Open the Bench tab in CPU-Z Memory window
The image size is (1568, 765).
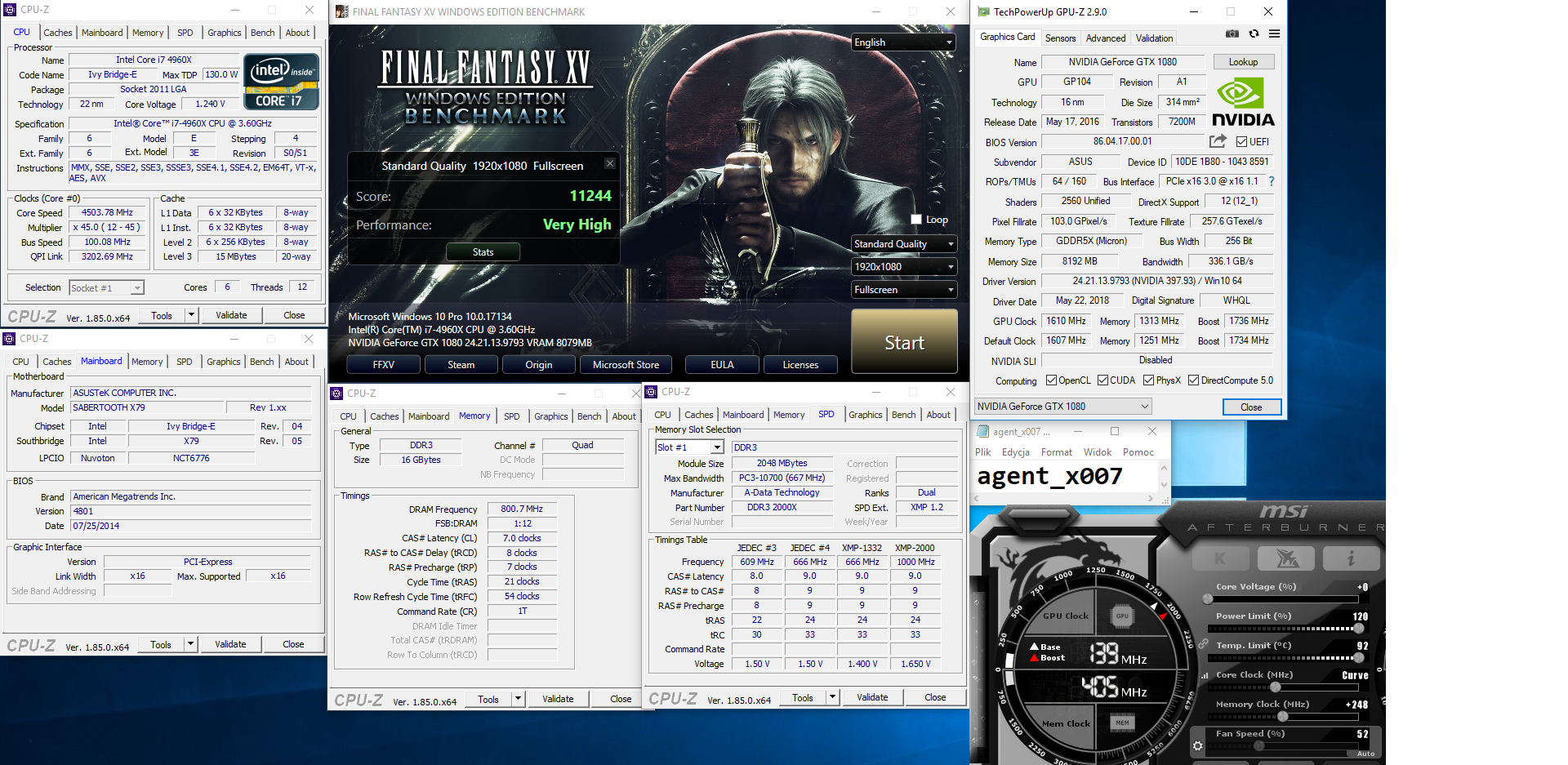click(x=589, y=416)
